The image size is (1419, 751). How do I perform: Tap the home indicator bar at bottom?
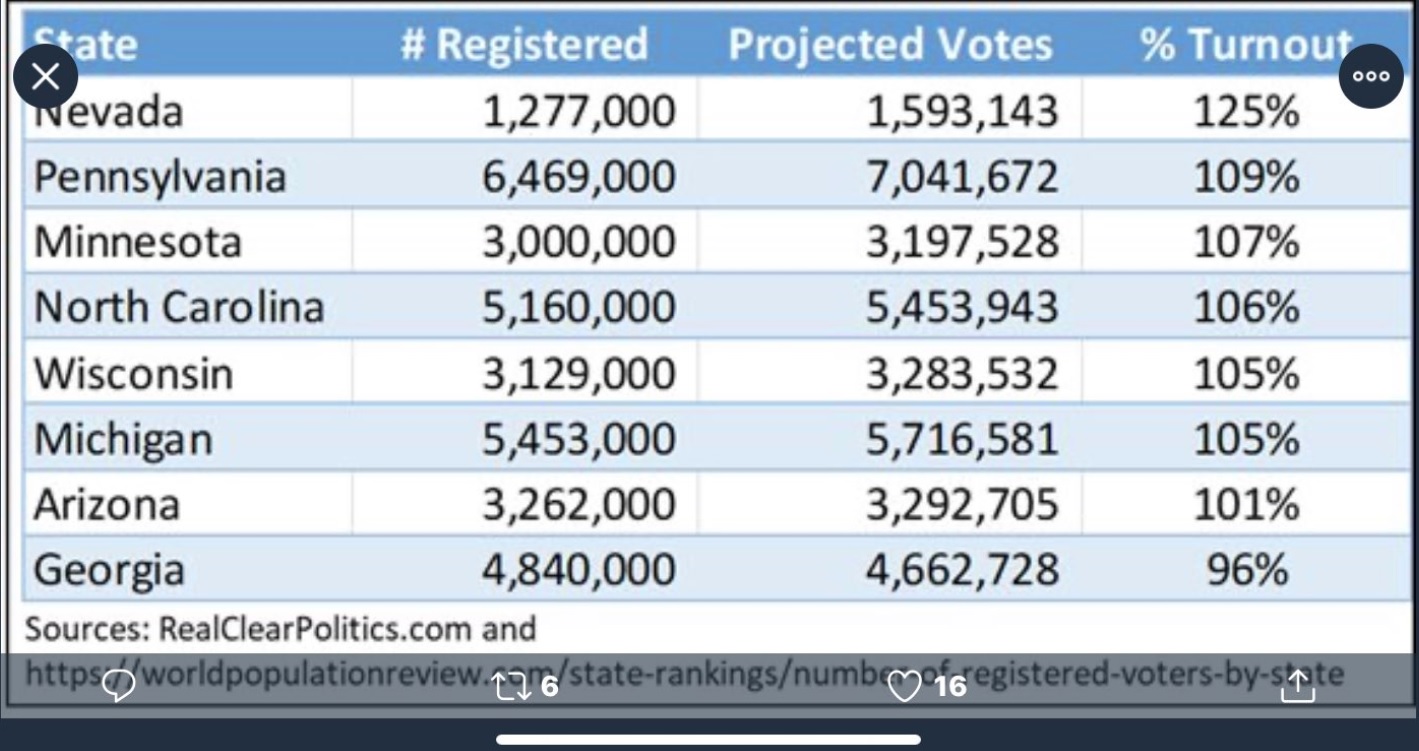tap(708, 740)
